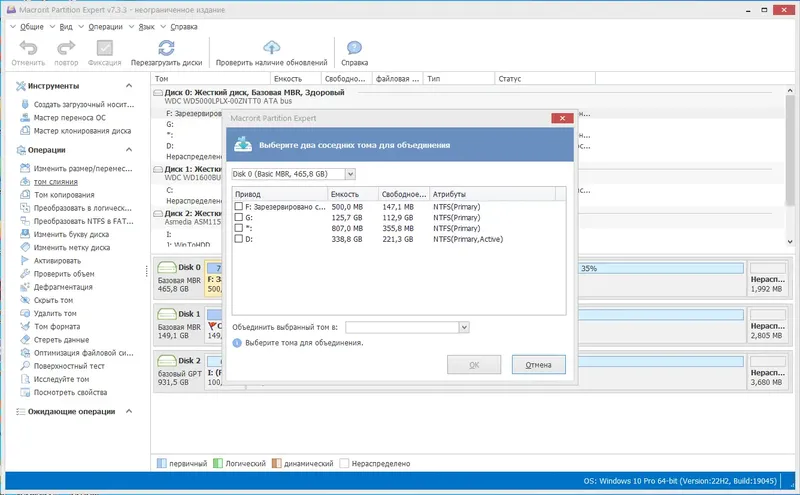Collapse the Диск 1 tree node

point(158,169)
